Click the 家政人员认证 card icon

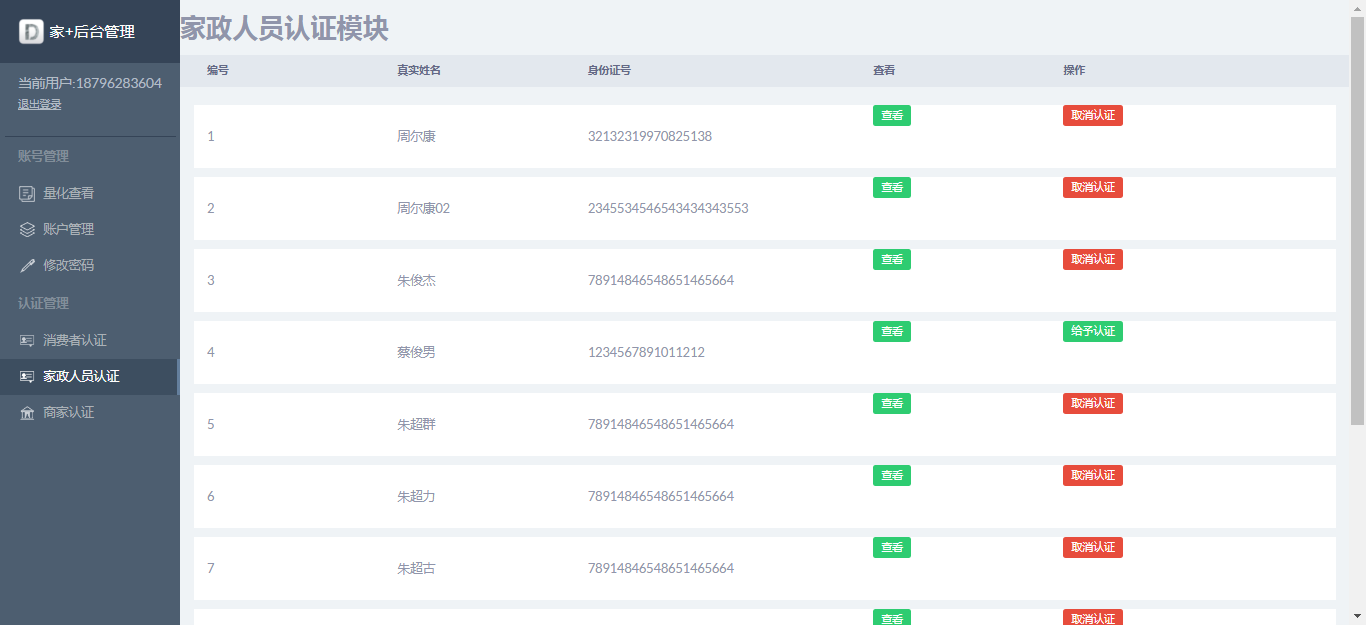click(27, 376)
